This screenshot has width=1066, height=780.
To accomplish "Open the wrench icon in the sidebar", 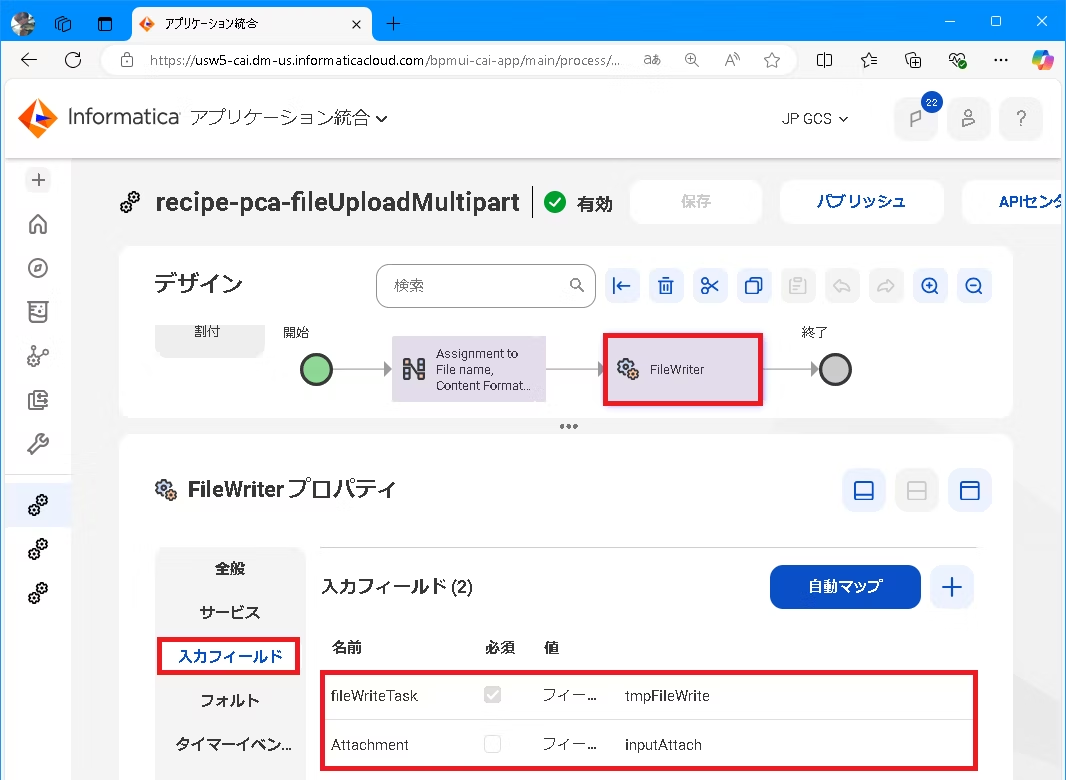I will pos(38,443).
